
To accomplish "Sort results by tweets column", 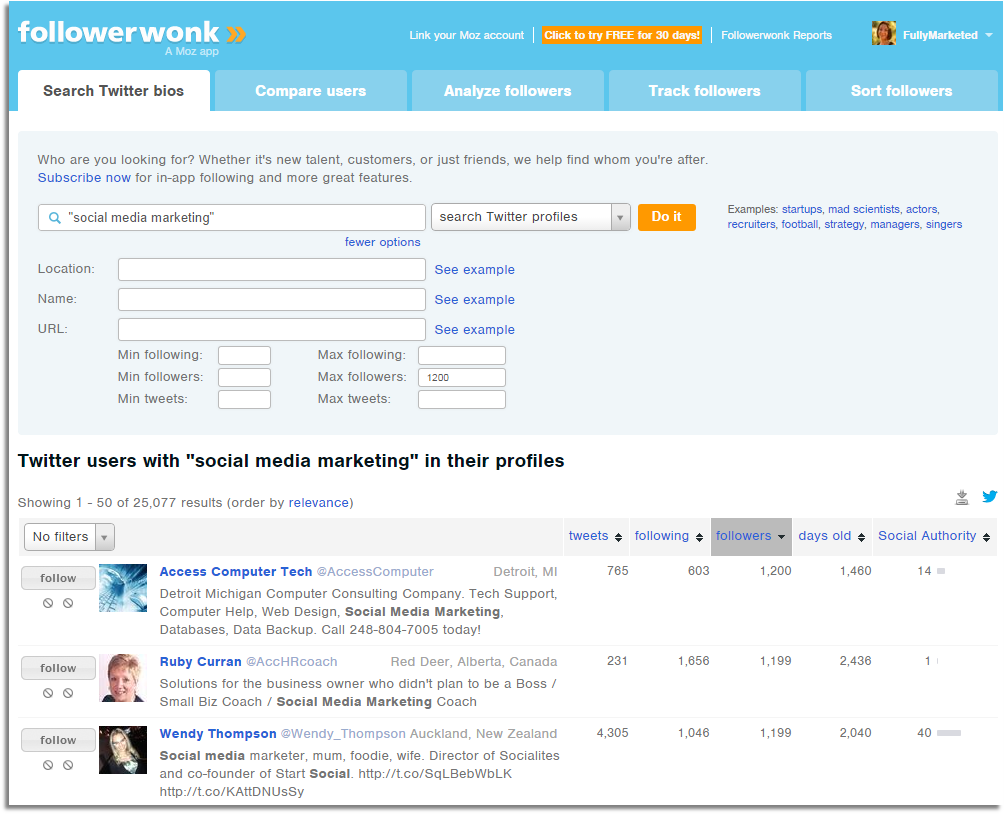I will coord(595,536).
